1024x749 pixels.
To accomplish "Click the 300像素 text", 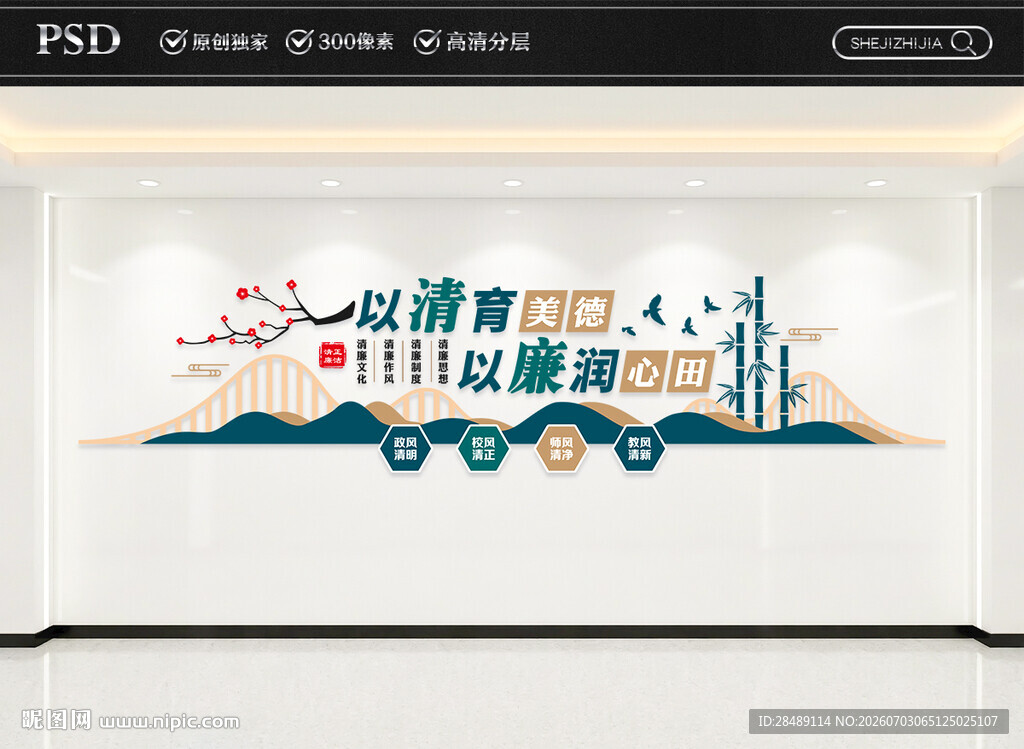I will [356, 42].
